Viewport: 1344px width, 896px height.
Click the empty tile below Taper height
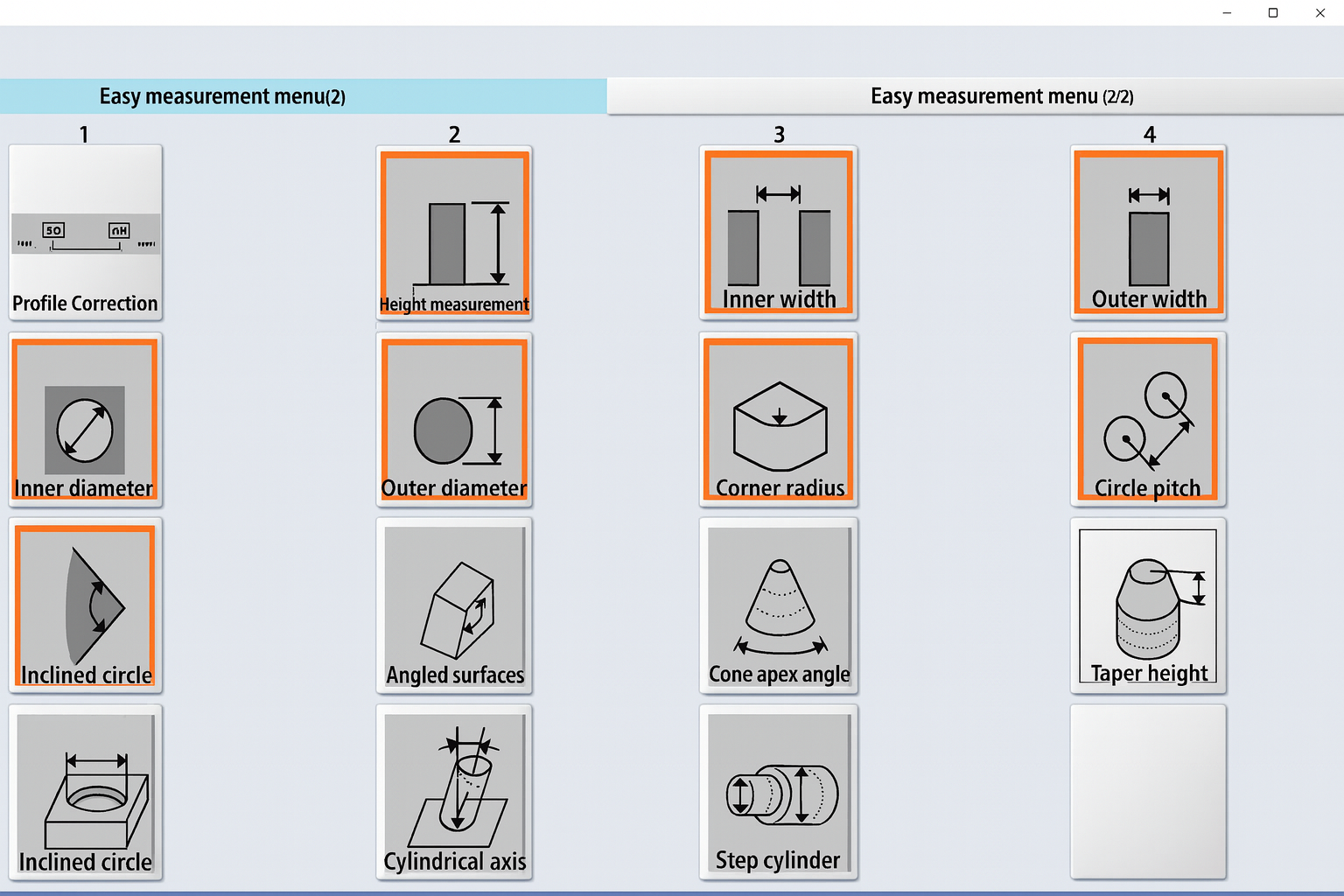click(x=1148, y=793)
